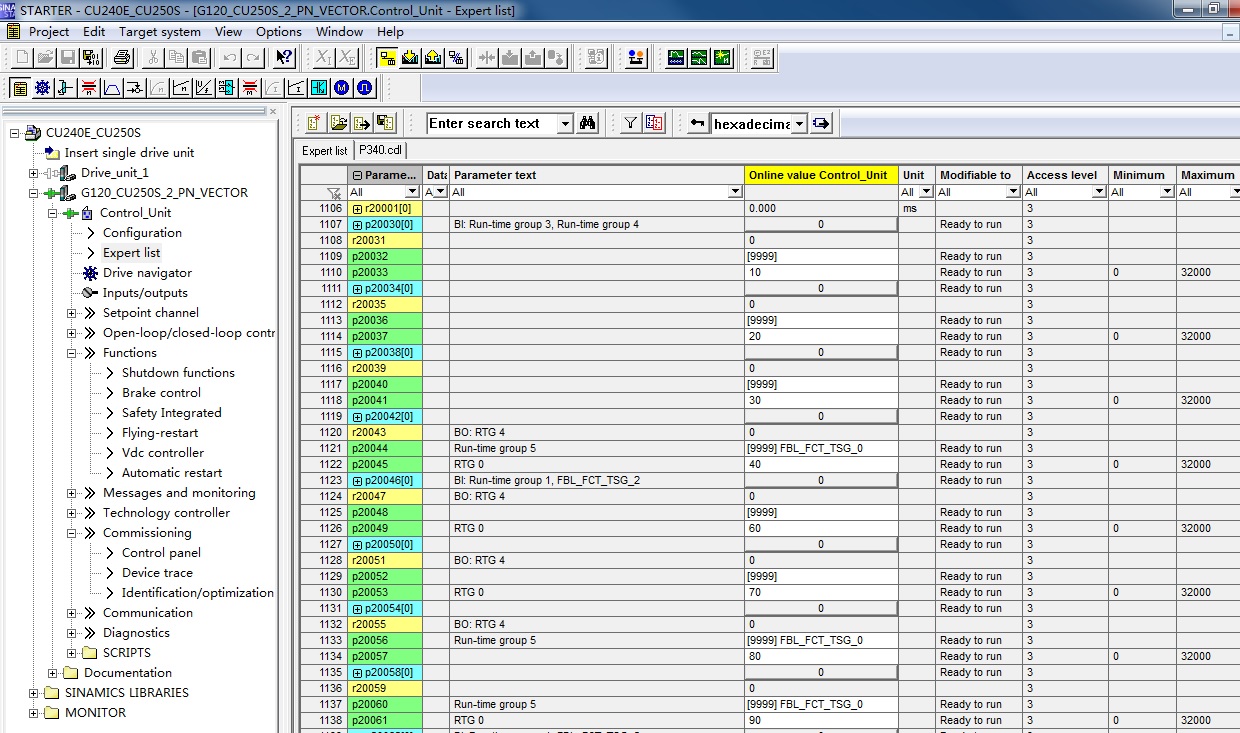
Task: Select Drive navigator in tree
Action: coord(147,273)
